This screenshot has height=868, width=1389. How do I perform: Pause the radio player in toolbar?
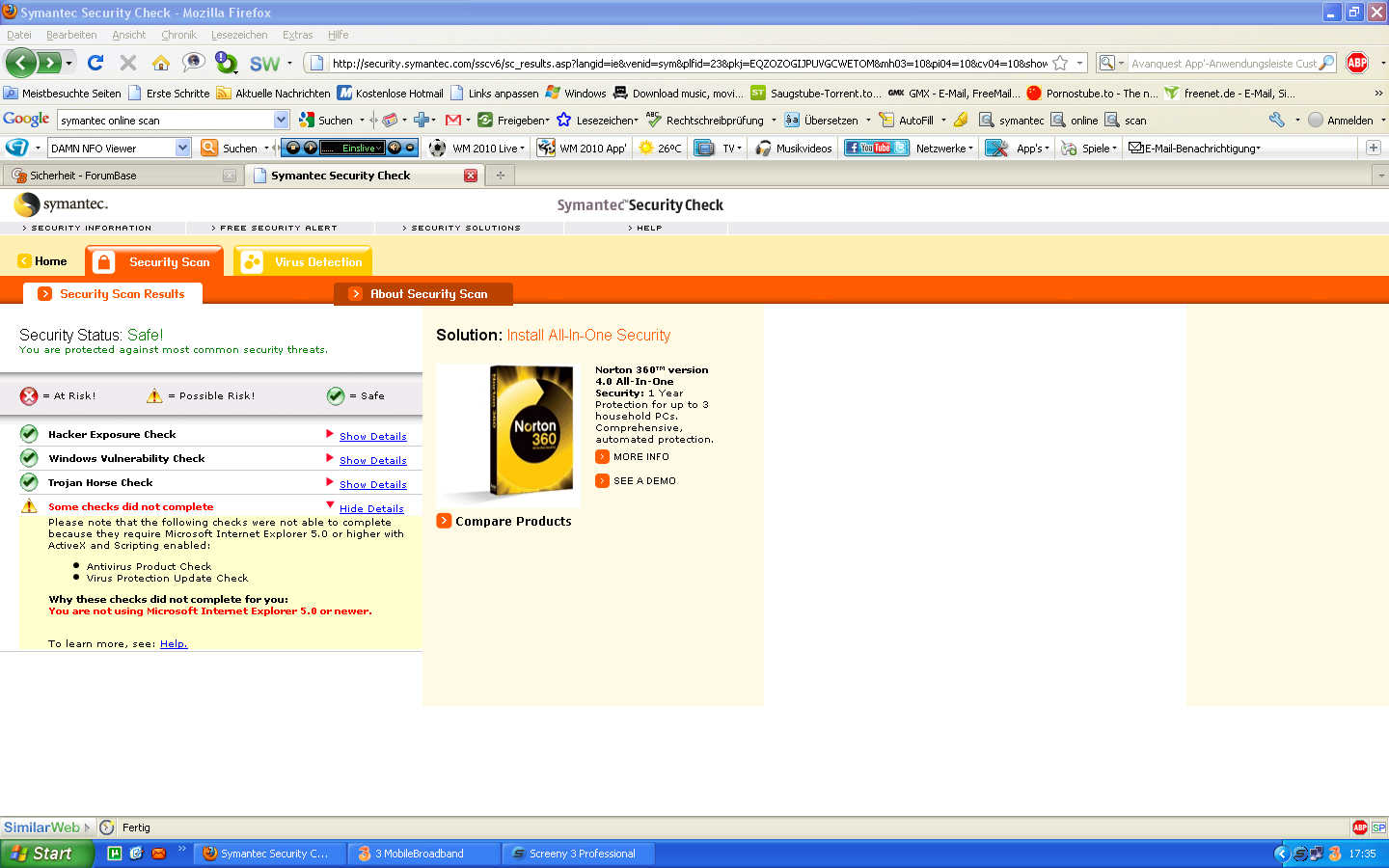pyautogui.click(x=293, y=148)
